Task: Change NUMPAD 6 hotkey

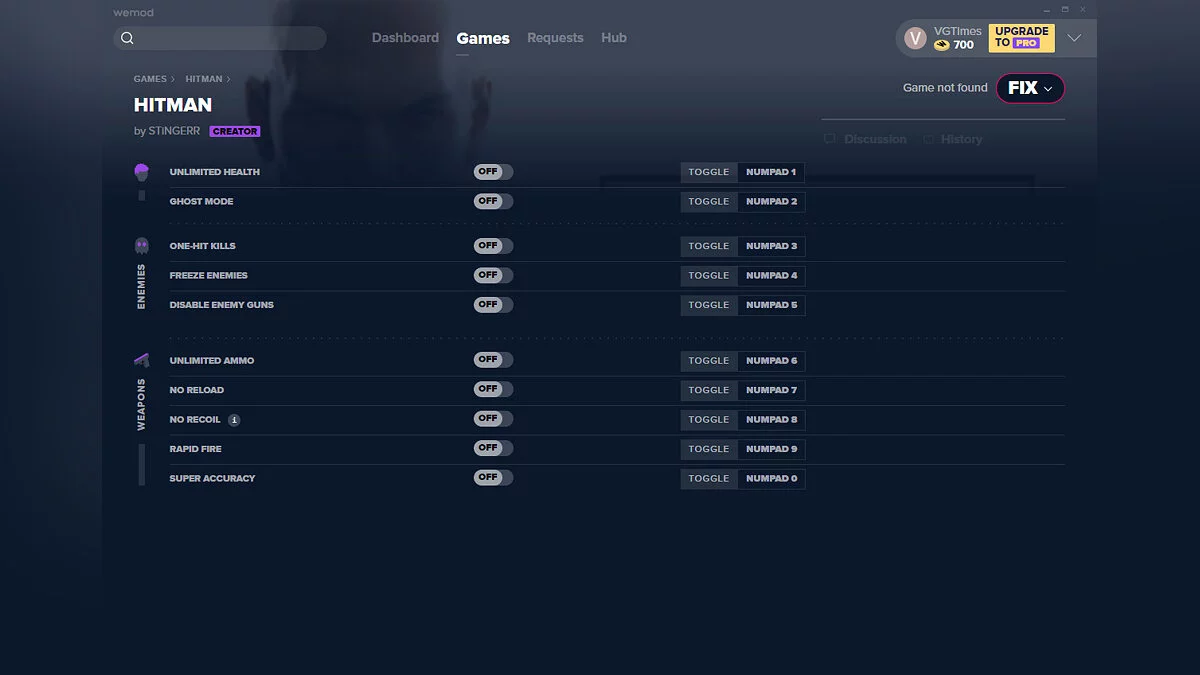Action: coord(771,360)
